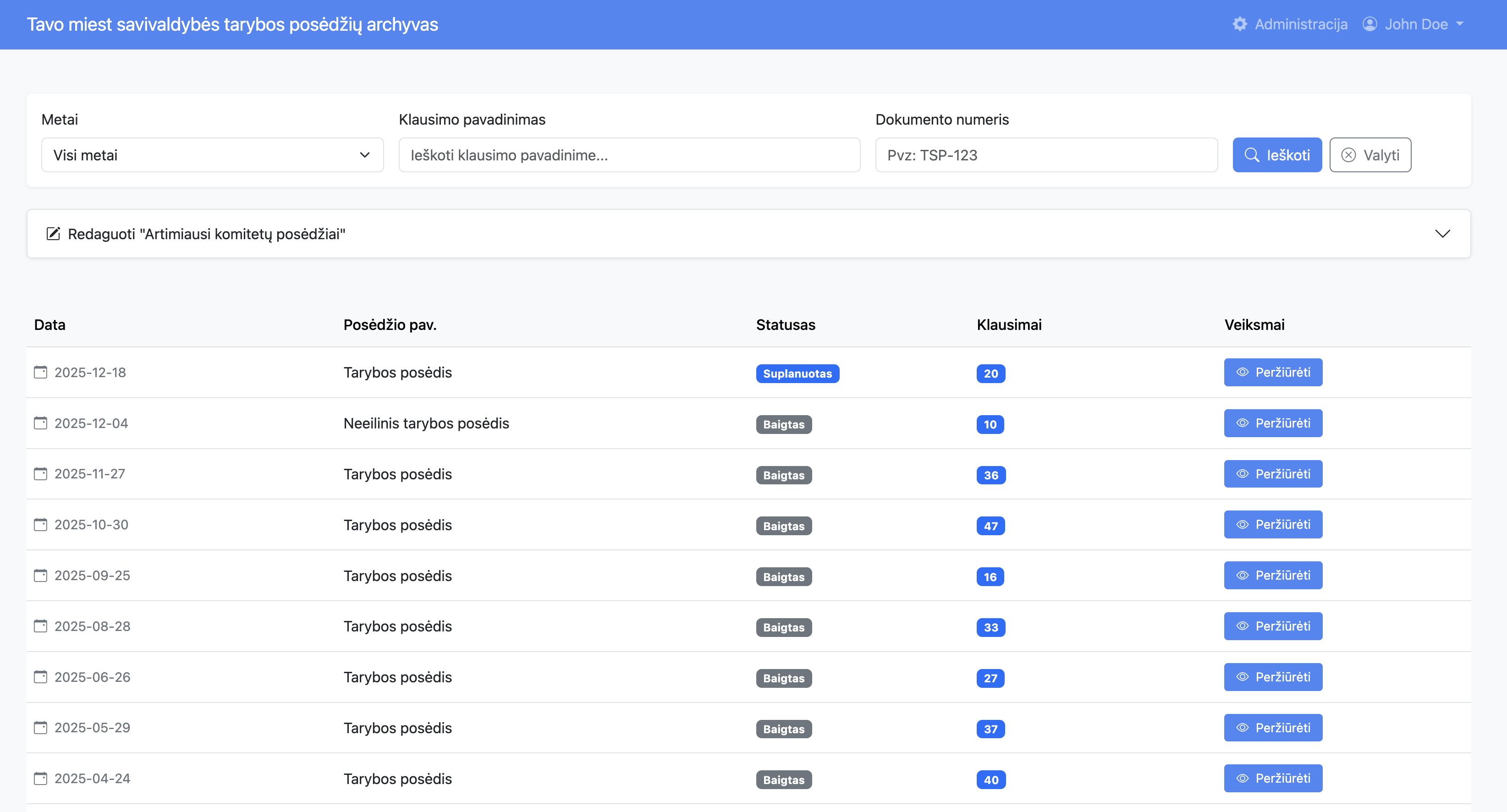Image resolution: width=1507 pixels, height=812 pixels.
Task: Focus the Dokumento numeris input field
Action: point(1046,155)
